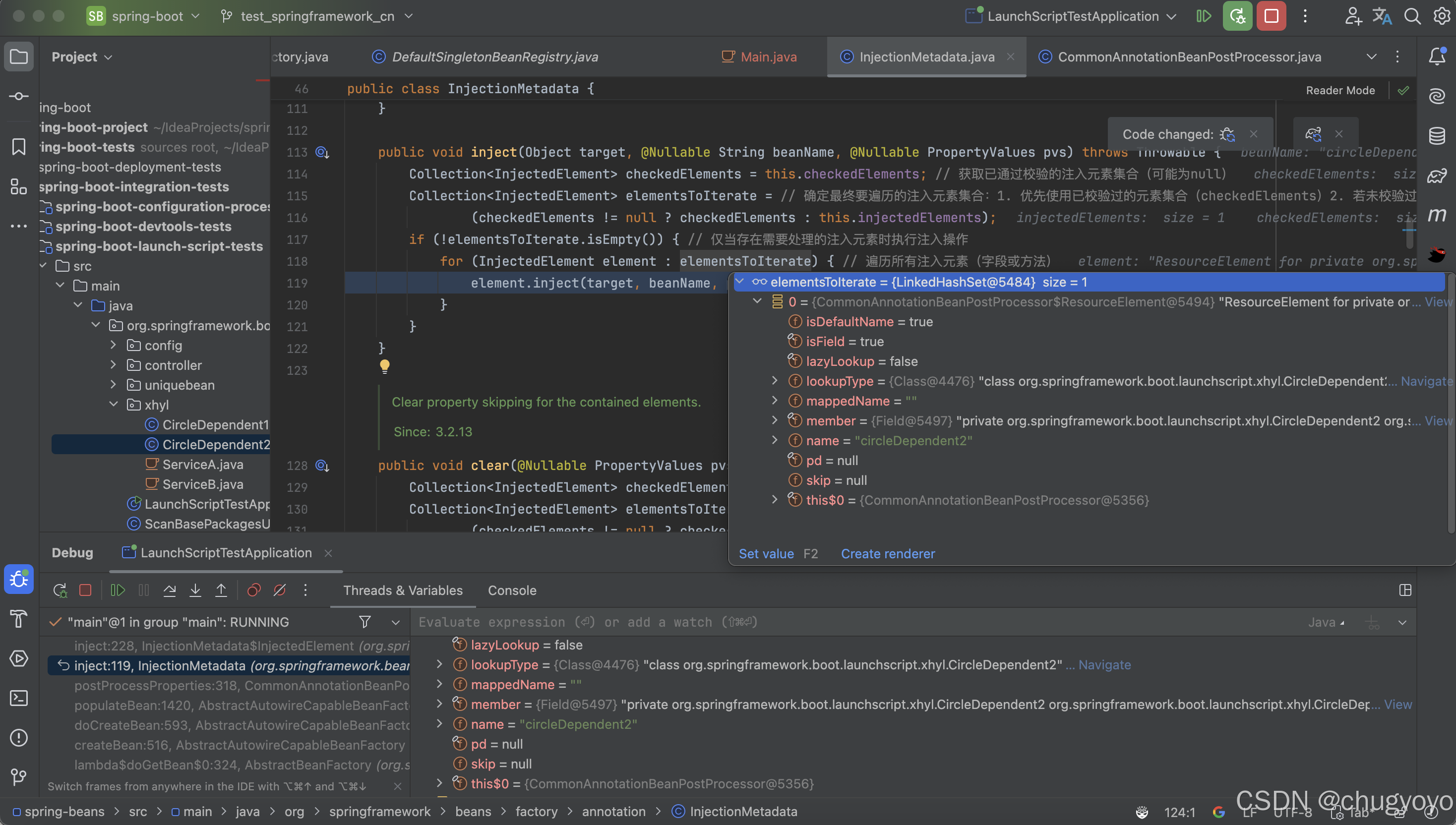The image size is (1456, 825).
Task: Switch to the Console tab
Action: coord(512,590)
